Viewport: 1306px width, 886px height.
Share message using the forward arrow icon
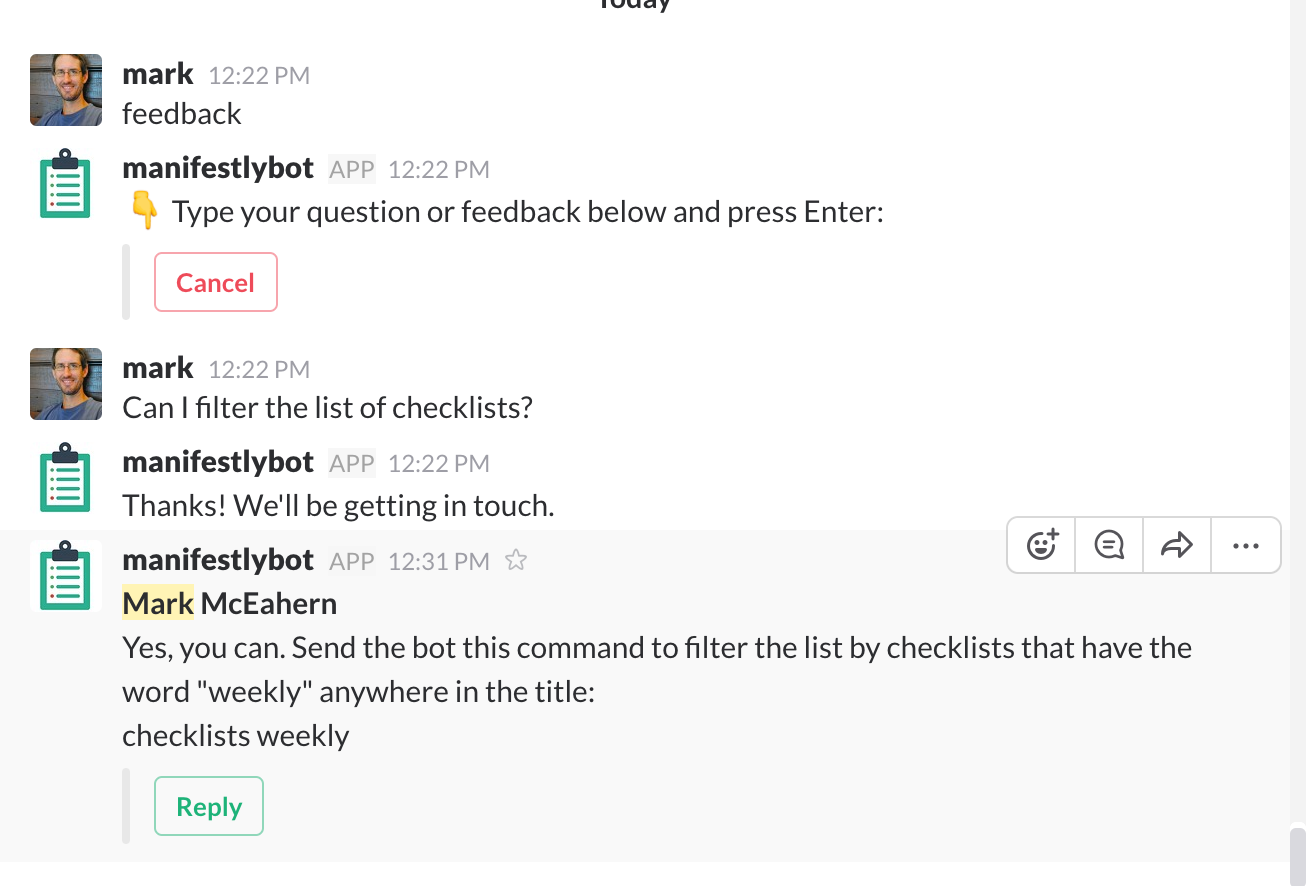coord(1177,545)
